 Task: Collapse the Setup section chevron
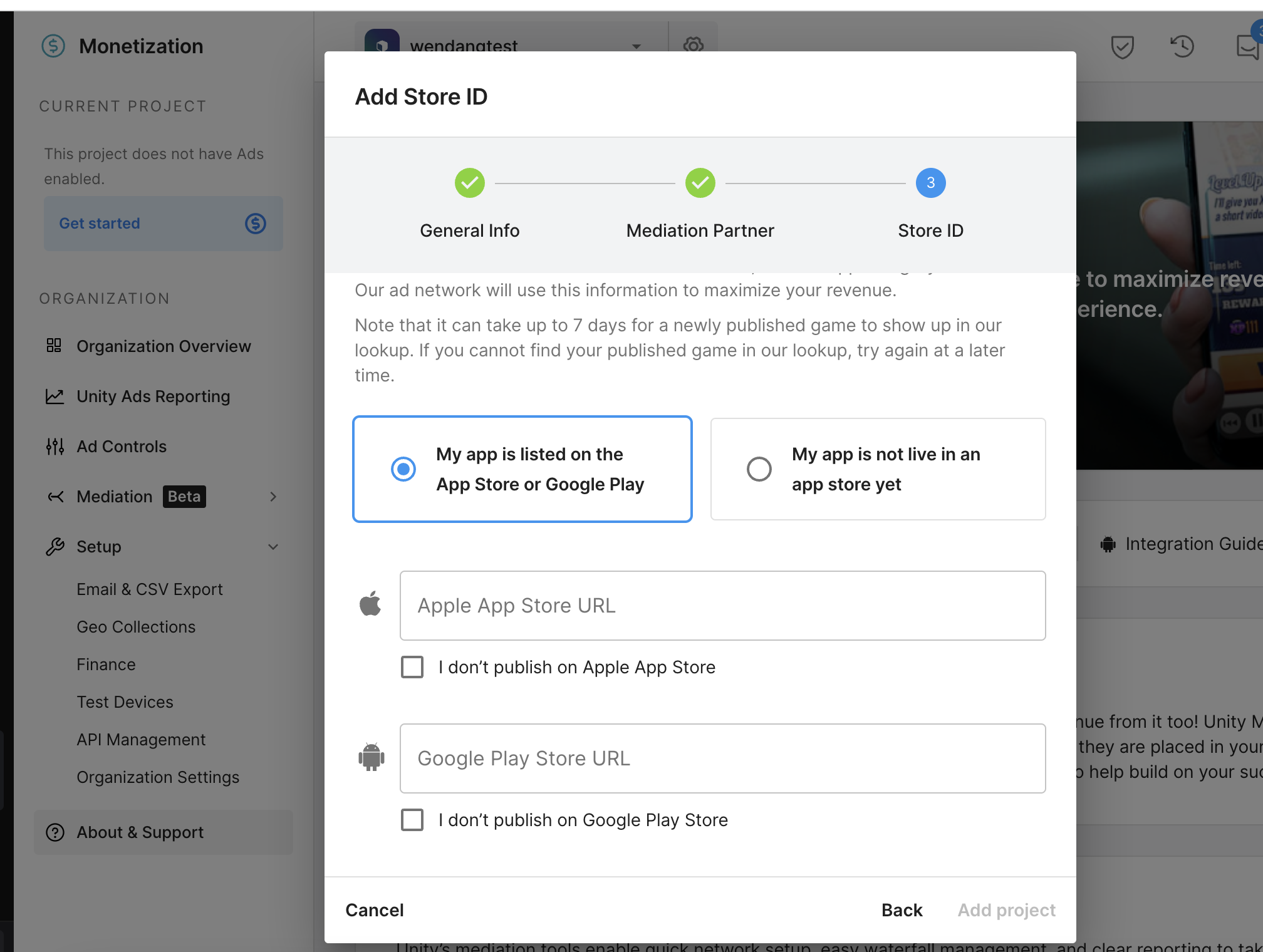pyautogui.click(x=273, y=547)
